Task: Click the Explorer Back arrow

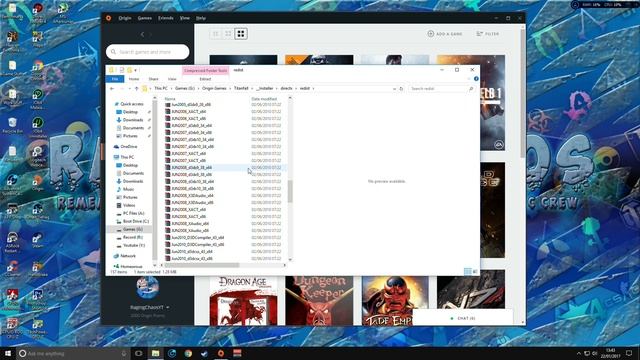Action: [x=112, y=89]
